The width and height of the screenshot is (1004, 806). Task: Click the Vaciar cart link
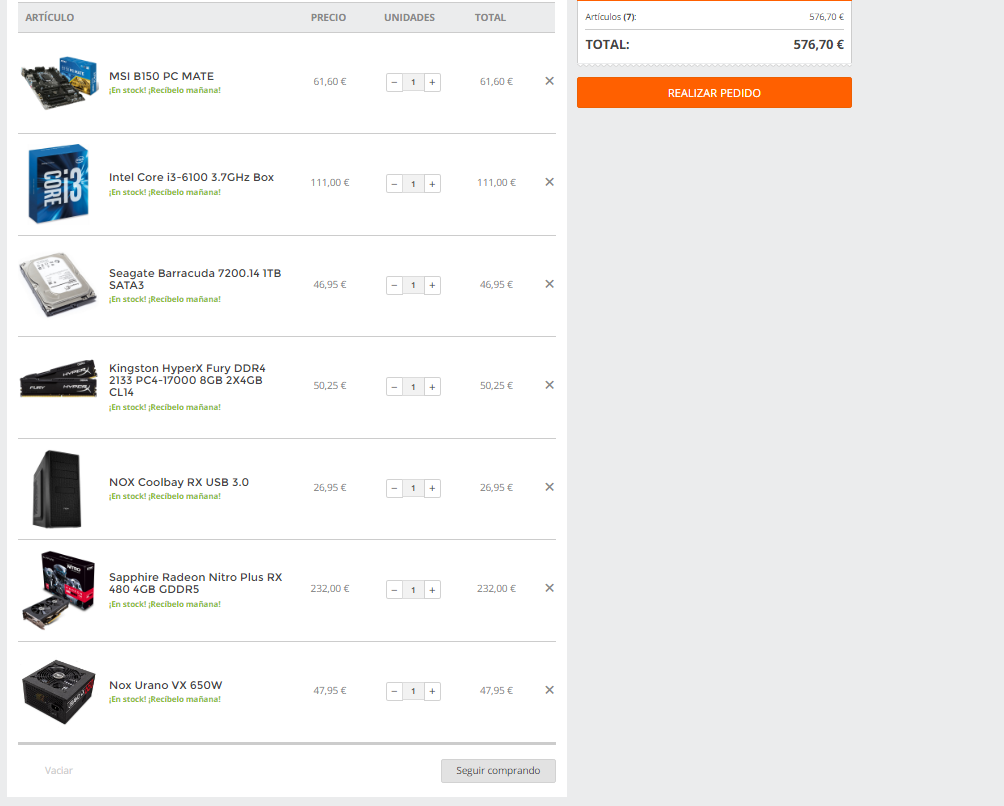click(58, 771)
